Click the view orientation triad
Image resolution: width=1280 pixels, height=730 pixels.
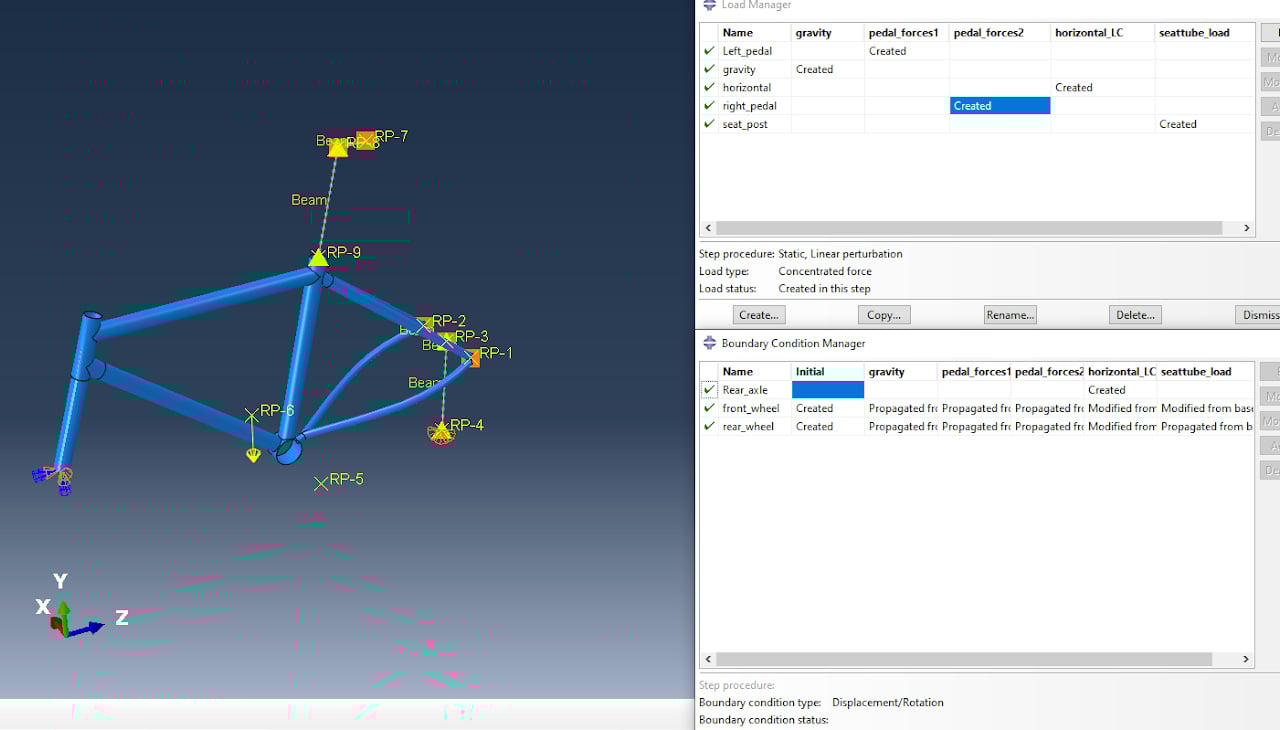coord(80,608)
